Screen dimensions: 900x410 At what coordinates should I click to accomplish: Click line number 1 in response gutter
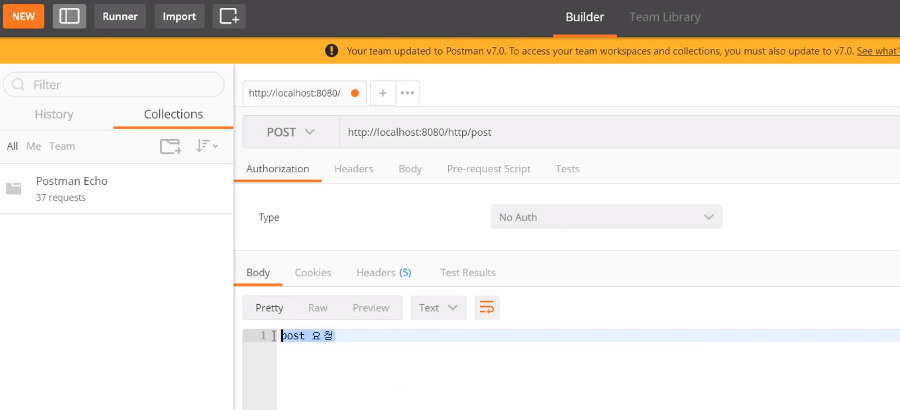[263, 335]
